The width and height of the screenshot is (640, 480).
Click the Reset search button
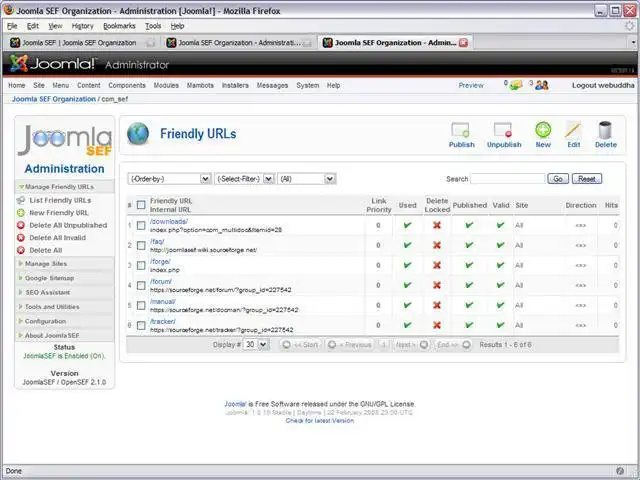(x=587, y=179)
